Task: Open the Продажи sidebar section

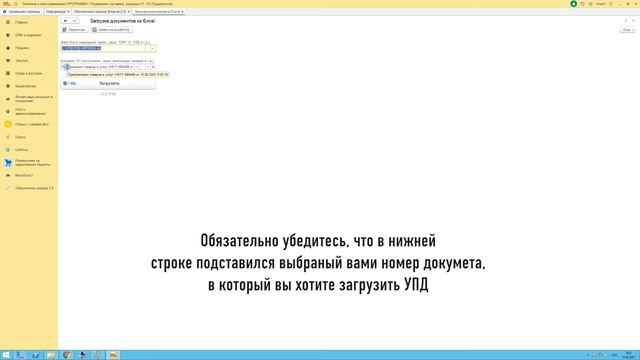Action: tap(22, 48)
